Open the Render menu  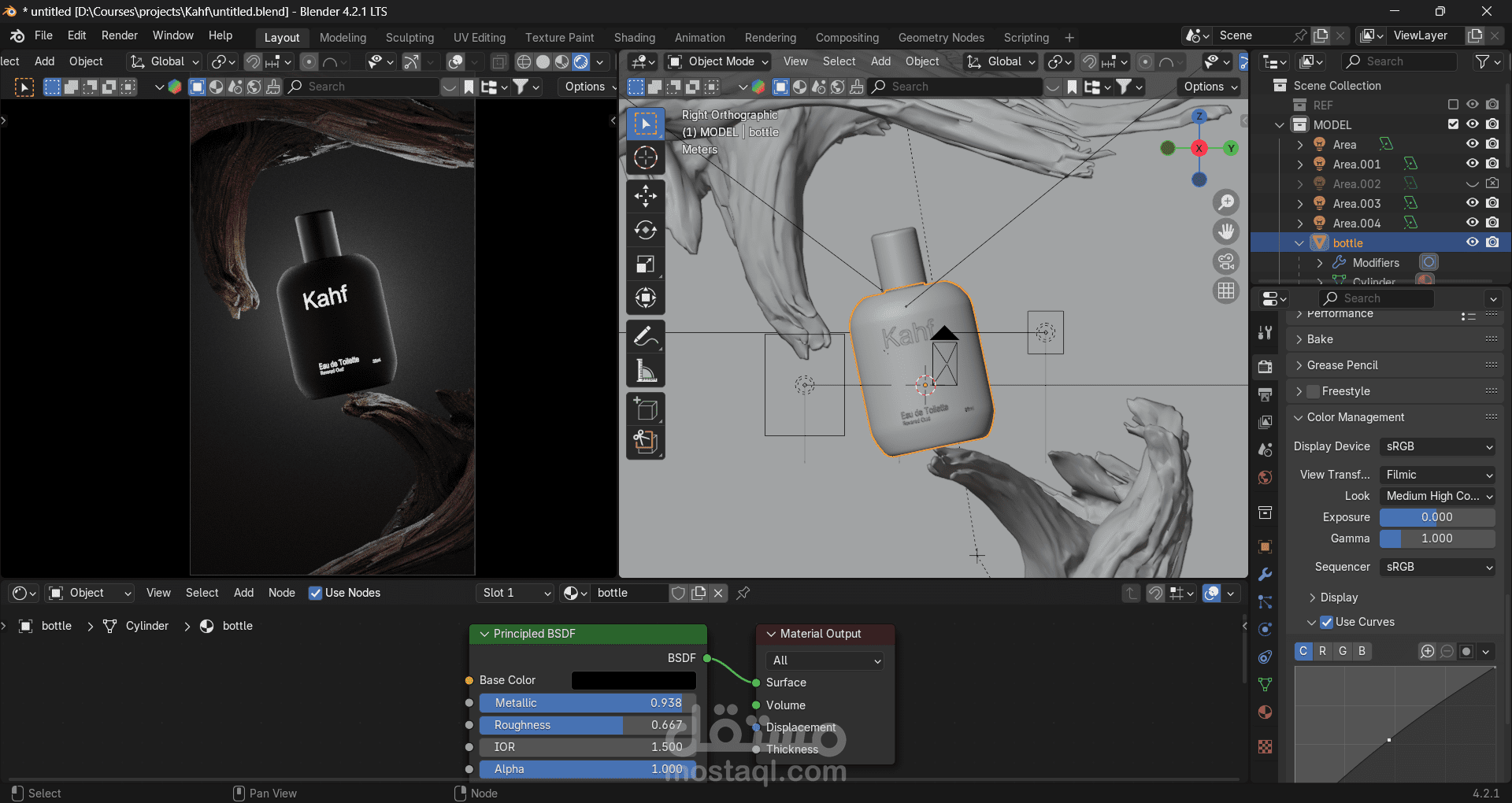click(x=119, y=35)
